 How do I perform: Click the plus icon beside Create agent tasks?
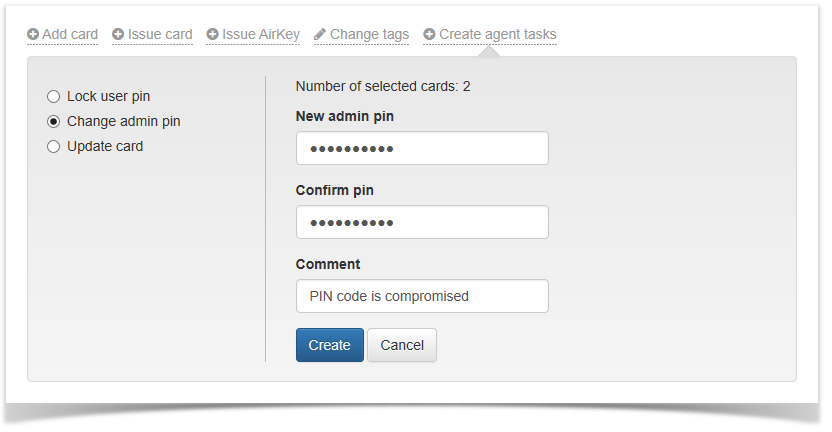429,35
